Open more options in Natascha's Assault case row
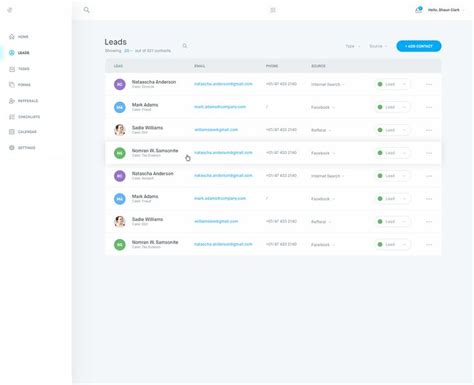Screen dimensions: 474x385 [x=429, y=176]
